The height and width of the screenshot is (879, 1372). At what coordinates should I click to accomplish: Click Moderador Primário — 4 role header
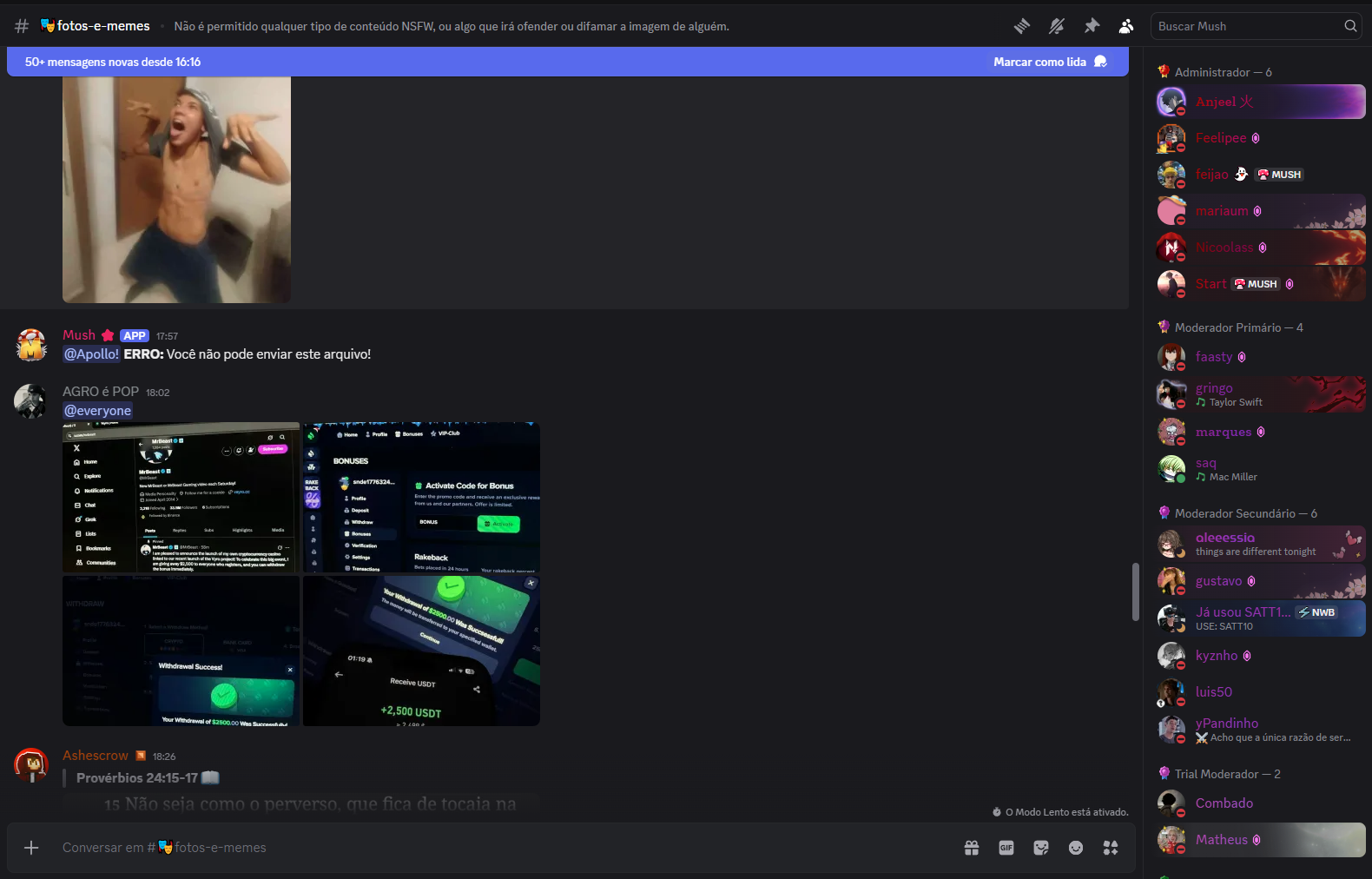tap(1238, 327)
